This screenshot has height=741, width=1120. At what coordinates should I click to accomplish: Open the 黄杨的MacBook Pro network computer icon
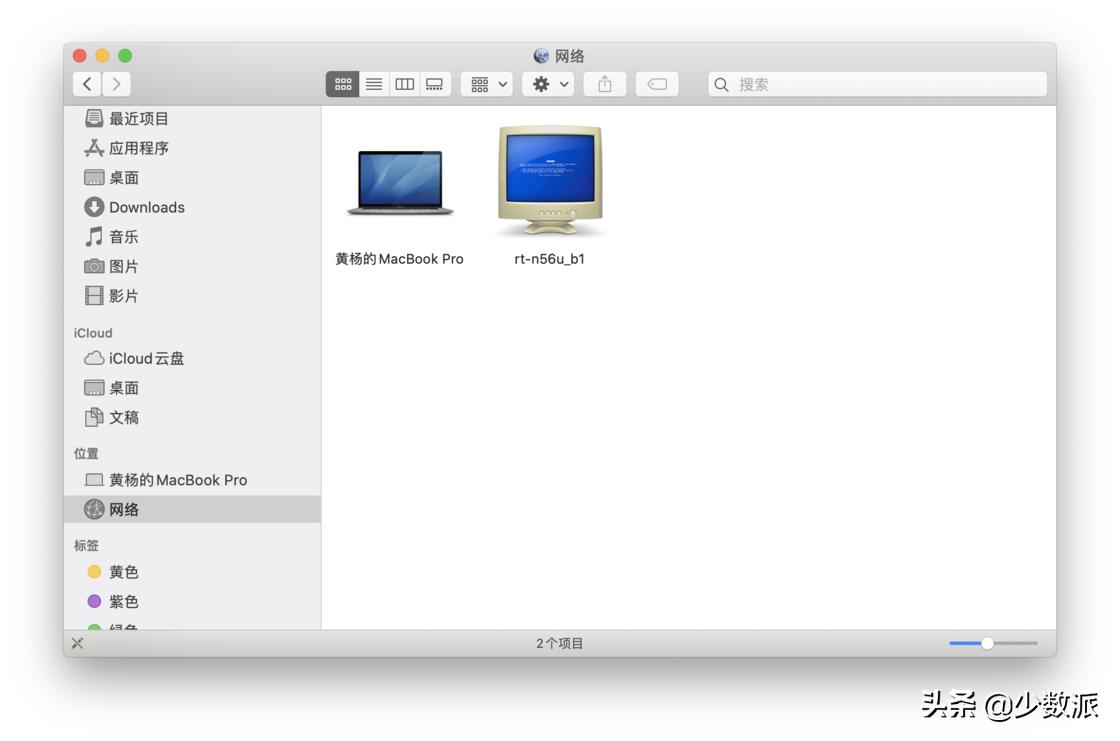point(400,183)
